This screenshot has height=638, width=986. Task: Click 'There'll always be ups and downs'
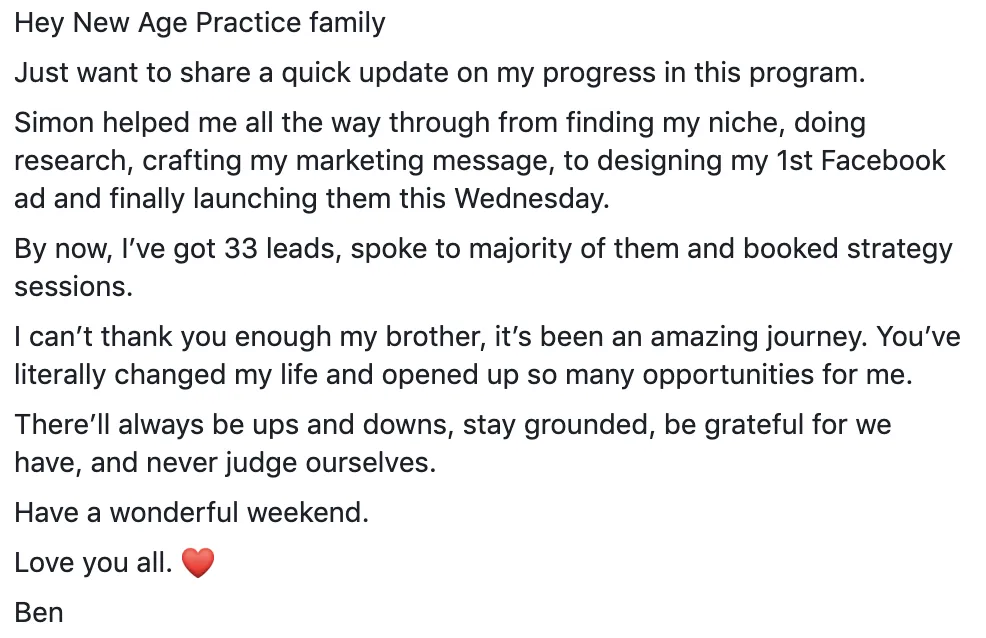[233, 426]
